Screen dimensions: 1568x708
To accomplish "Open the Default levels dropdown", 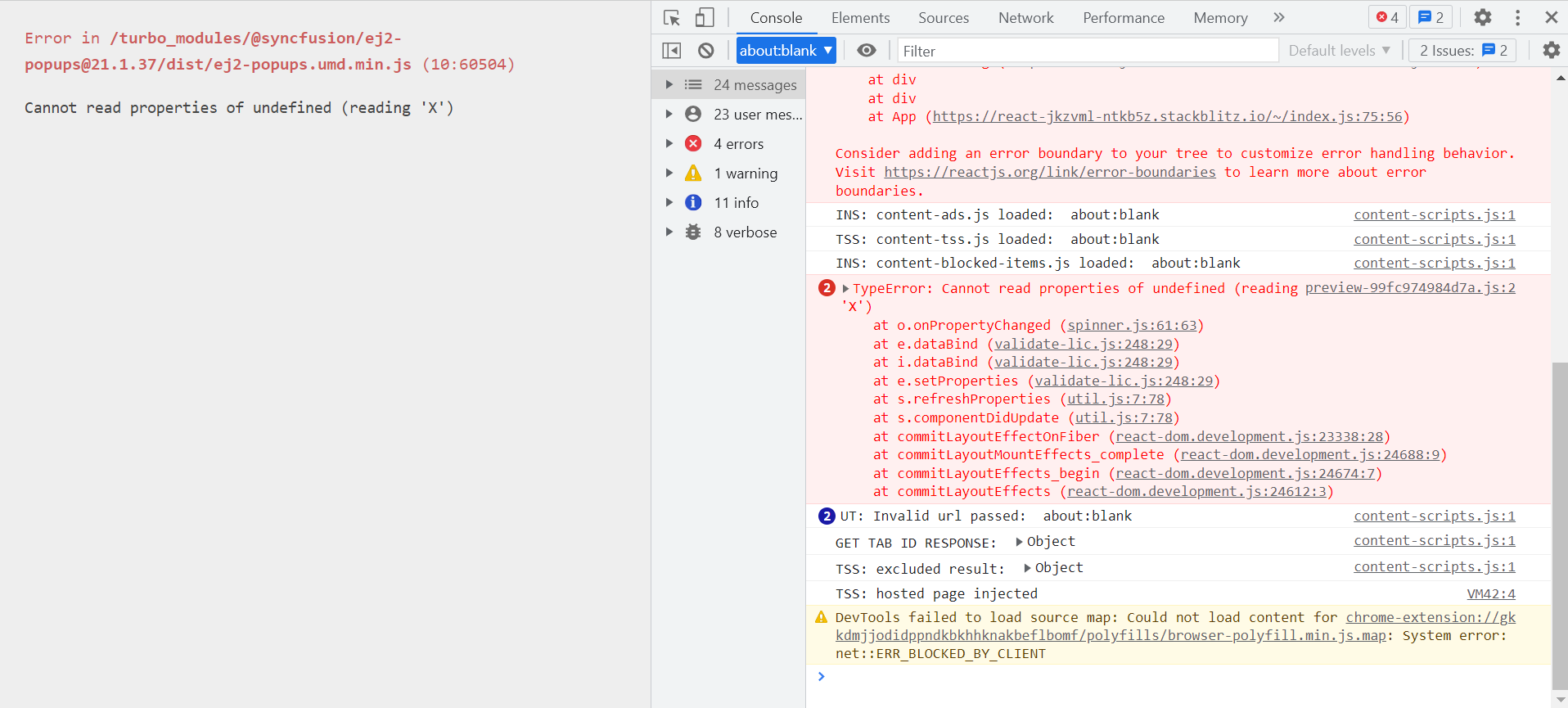I will click(x=1339, y=51).
